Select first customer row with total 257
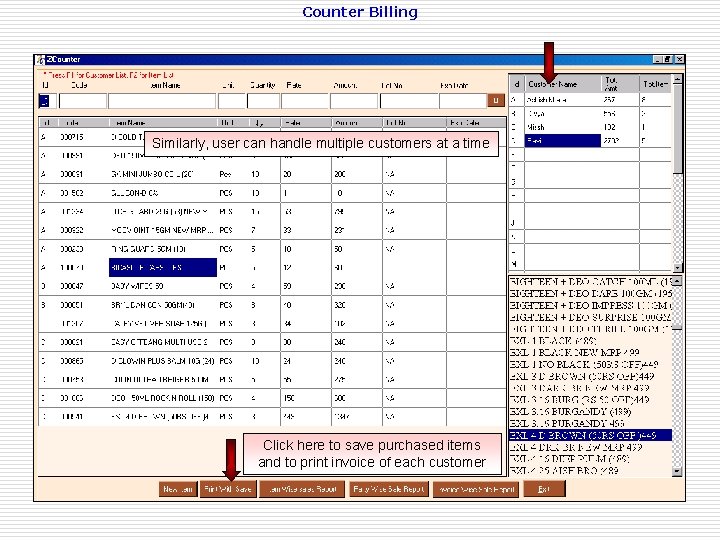This screenshot has width=720, height=540. tap(591, 100)
